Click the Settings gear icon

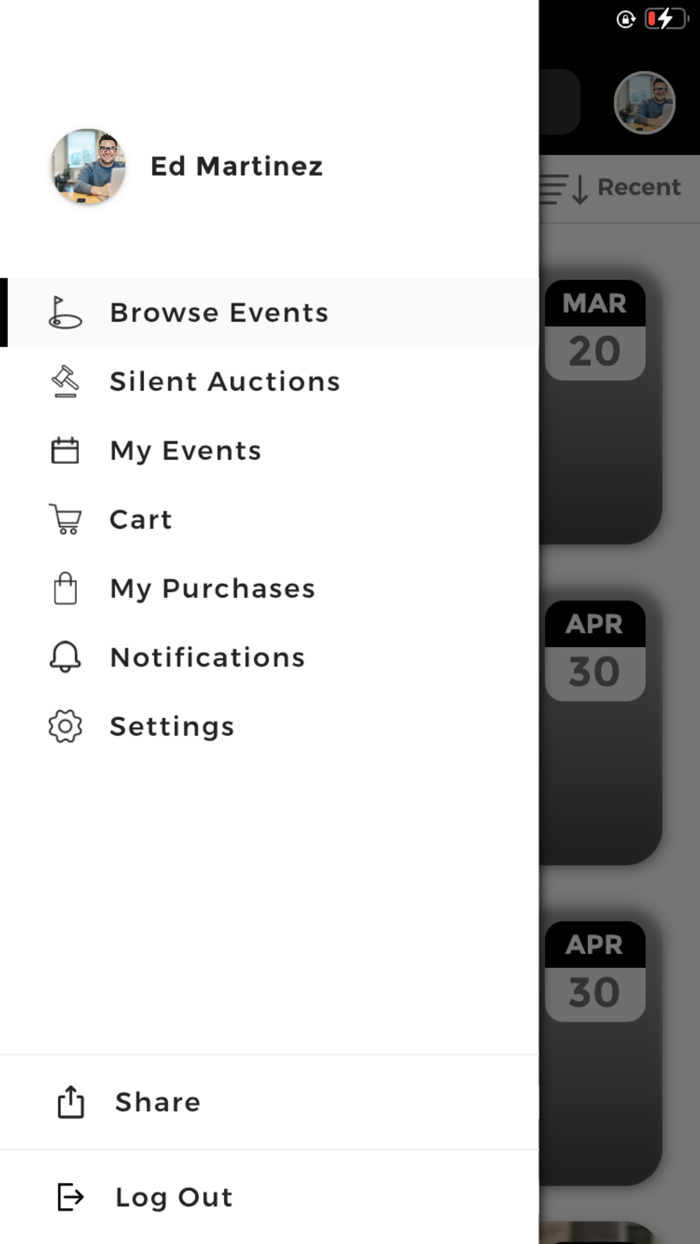[64, 726]
